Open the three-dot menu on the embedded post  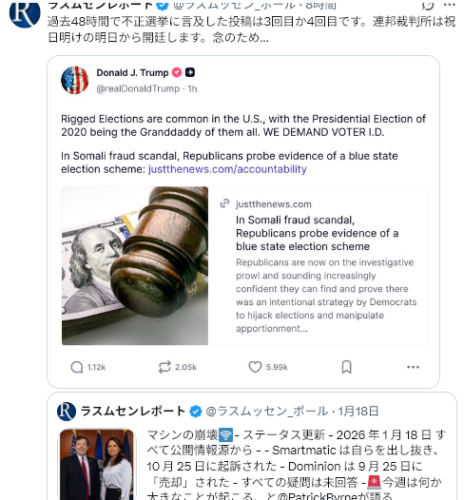(413, 367)
